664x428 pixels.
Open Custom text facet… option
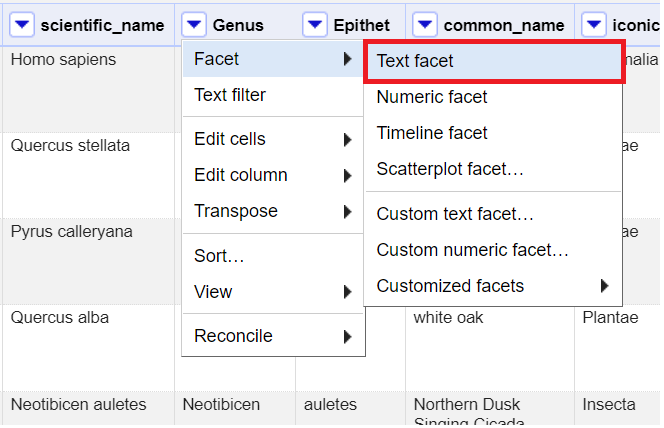(494, 214)
